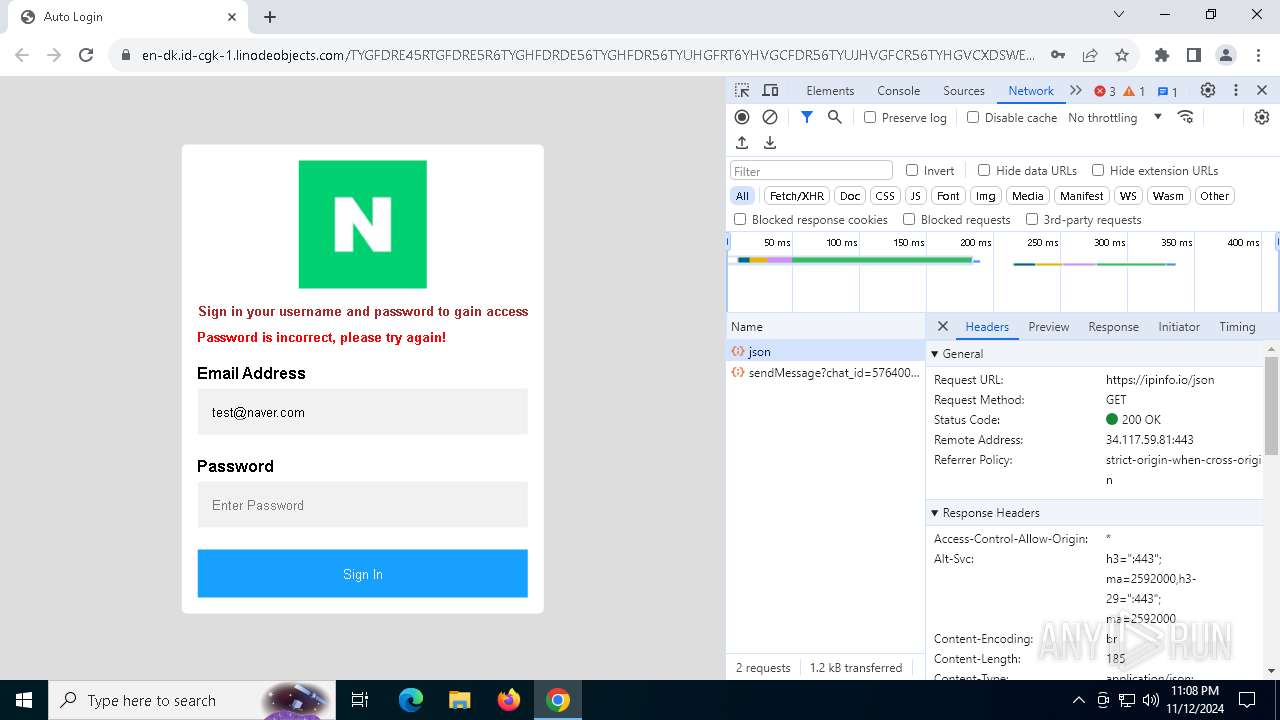1280x720 pixels.
Task: Toggle Chrome side panel icon
Action: (x=1194, y=55)
